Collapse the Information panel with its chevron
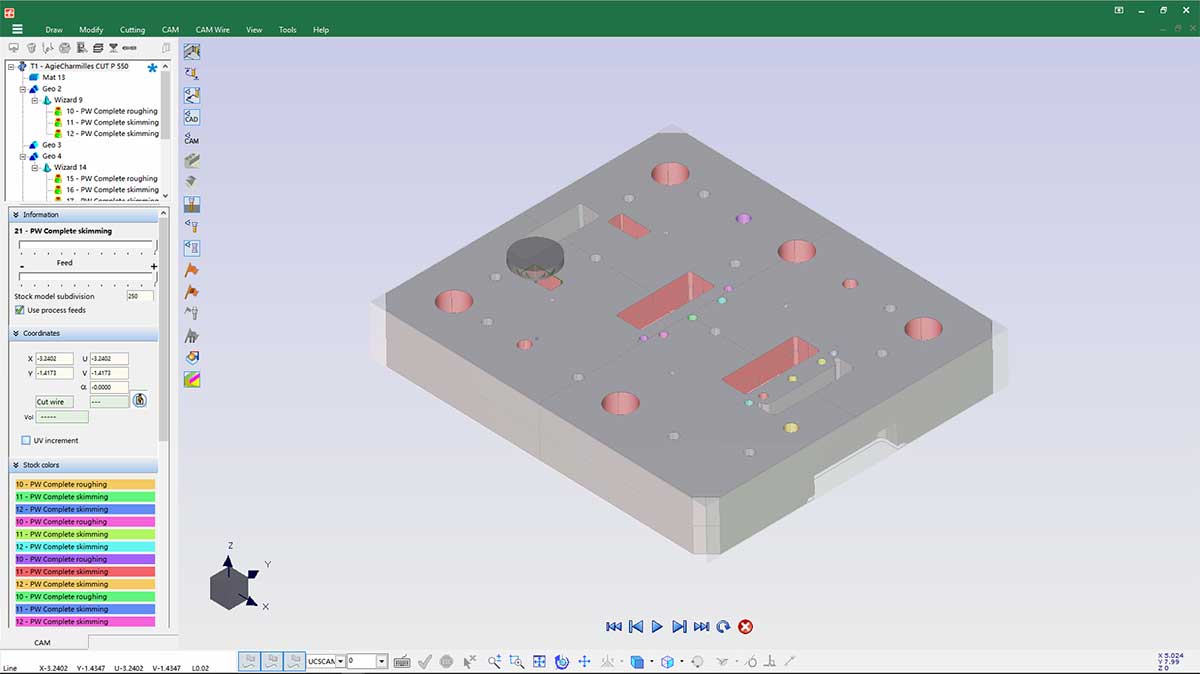 16,214
